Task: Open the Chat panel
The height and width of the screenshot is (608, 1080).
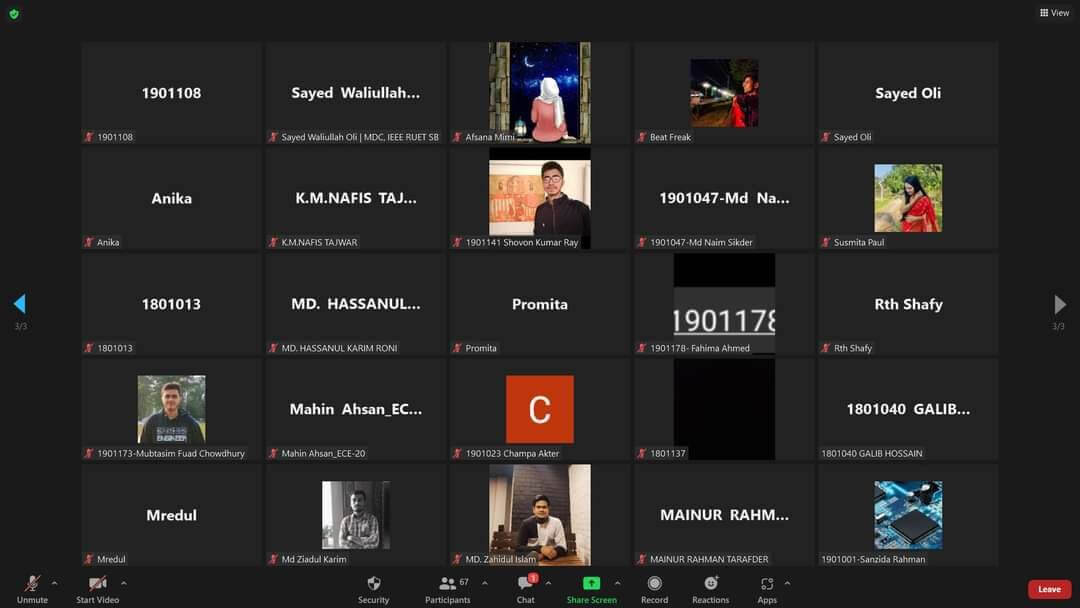Action: (525, 588)
